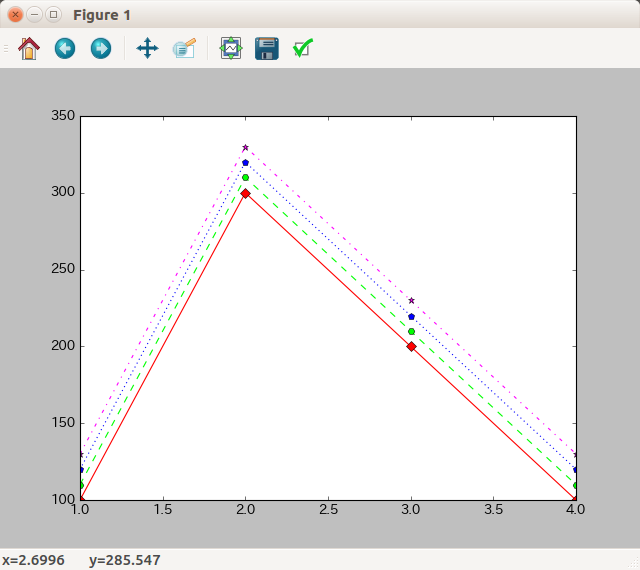The width and height of the screenshot is (640, 570).
Task: Click the blue pentagon marker at x=3.0
Action: (411, 316)
